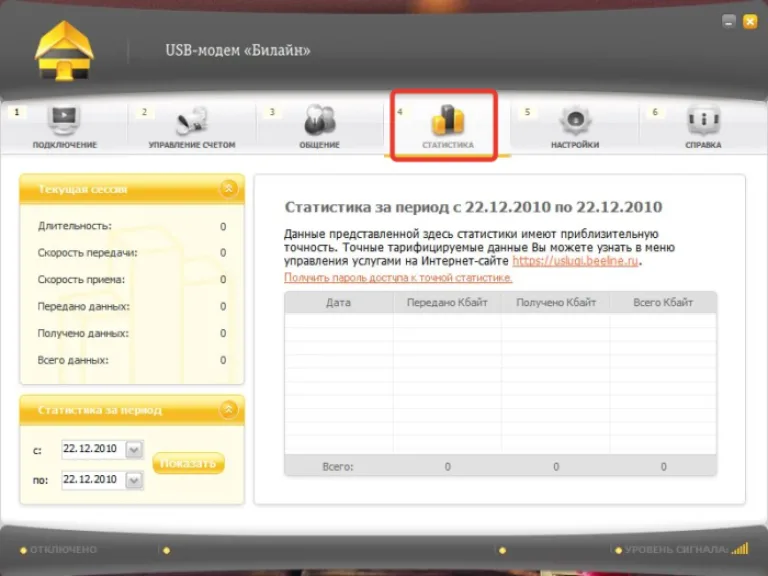Open the start date 'с' dropdown arrow
This screenshot has width=768, height=576.
tap(134, 450)
